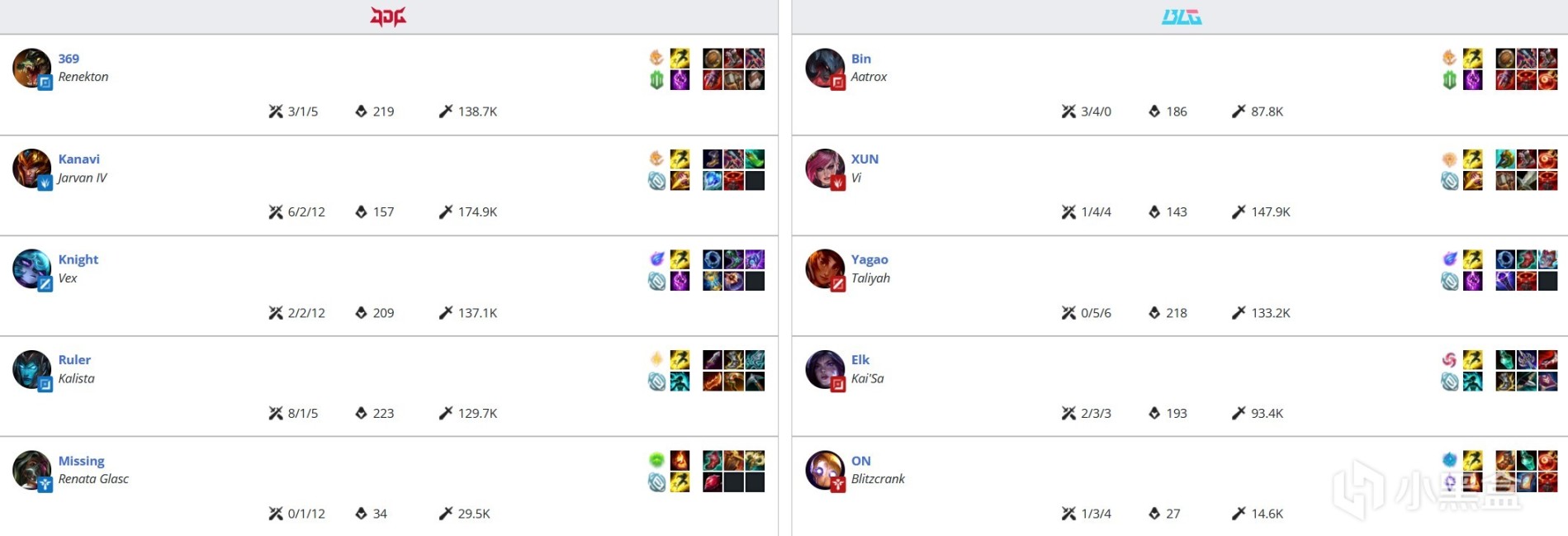Click Yagao's Teleport summoner spell icon
This screenshot has width=1568, height=536.
coord(1472,281)
